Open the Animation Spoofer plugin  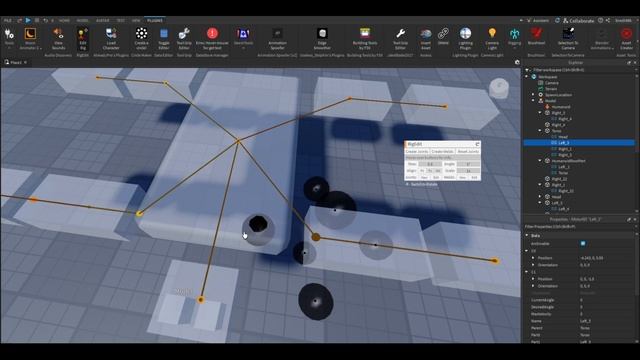[x=277, y=39]
